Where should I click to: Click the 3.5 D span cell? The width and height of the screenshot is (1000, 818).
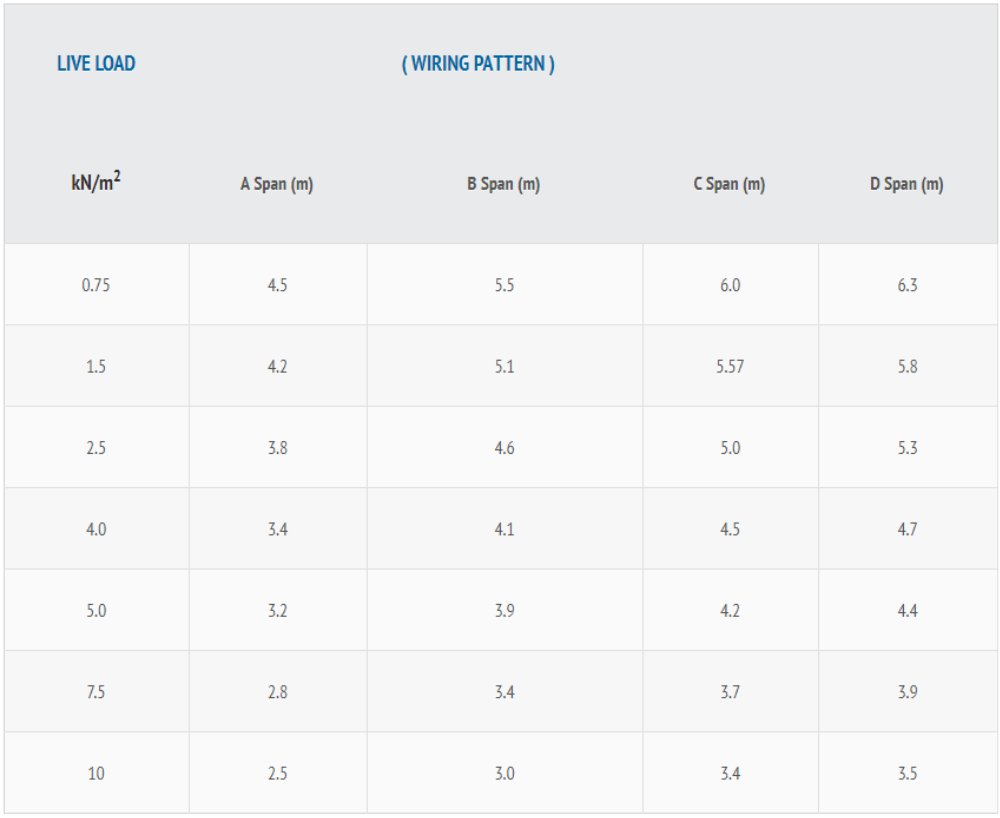(x=908, y=773)
